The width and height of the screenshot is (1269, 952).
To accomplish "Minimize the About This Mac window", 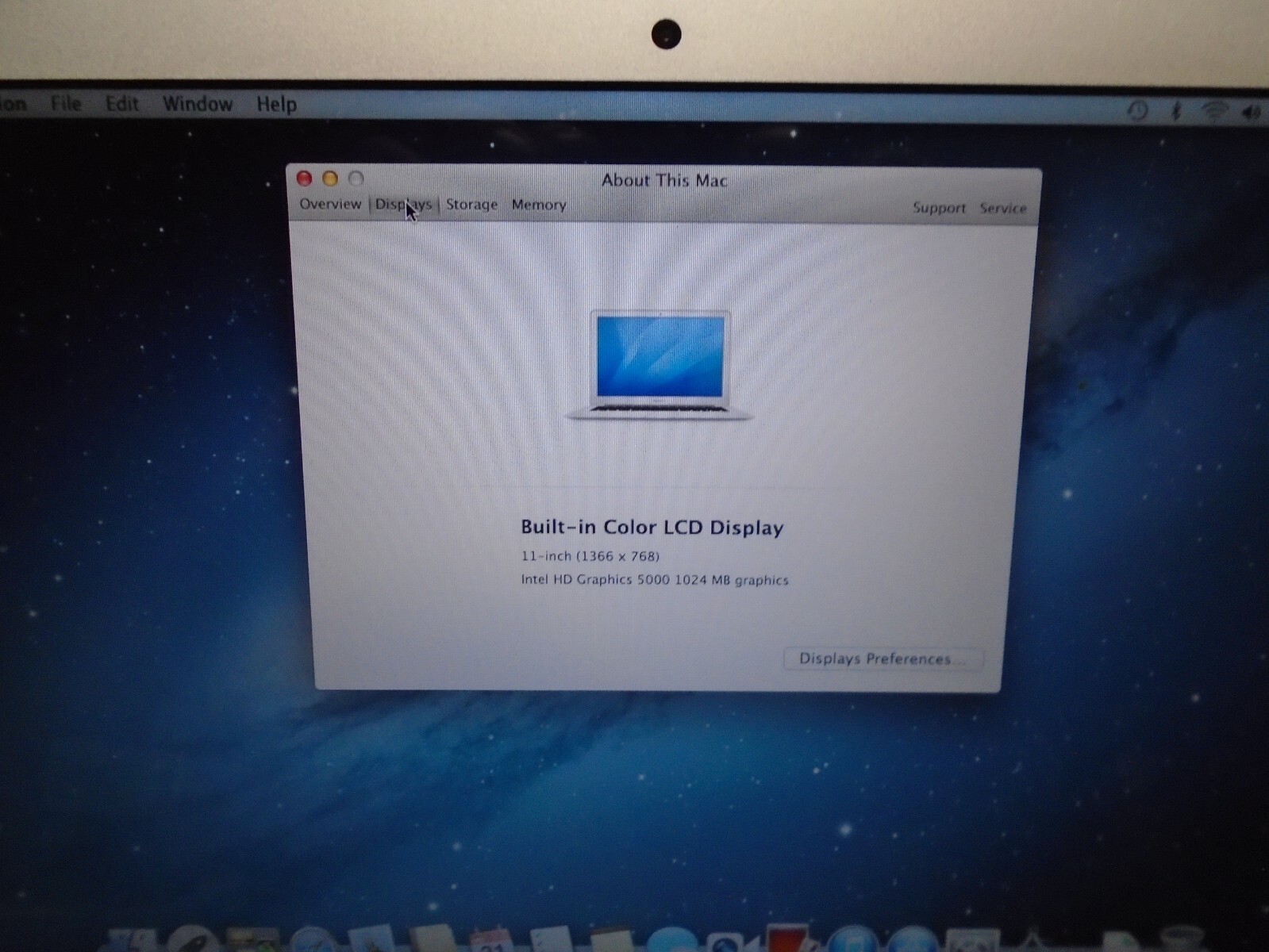I will tap(330, 178).
